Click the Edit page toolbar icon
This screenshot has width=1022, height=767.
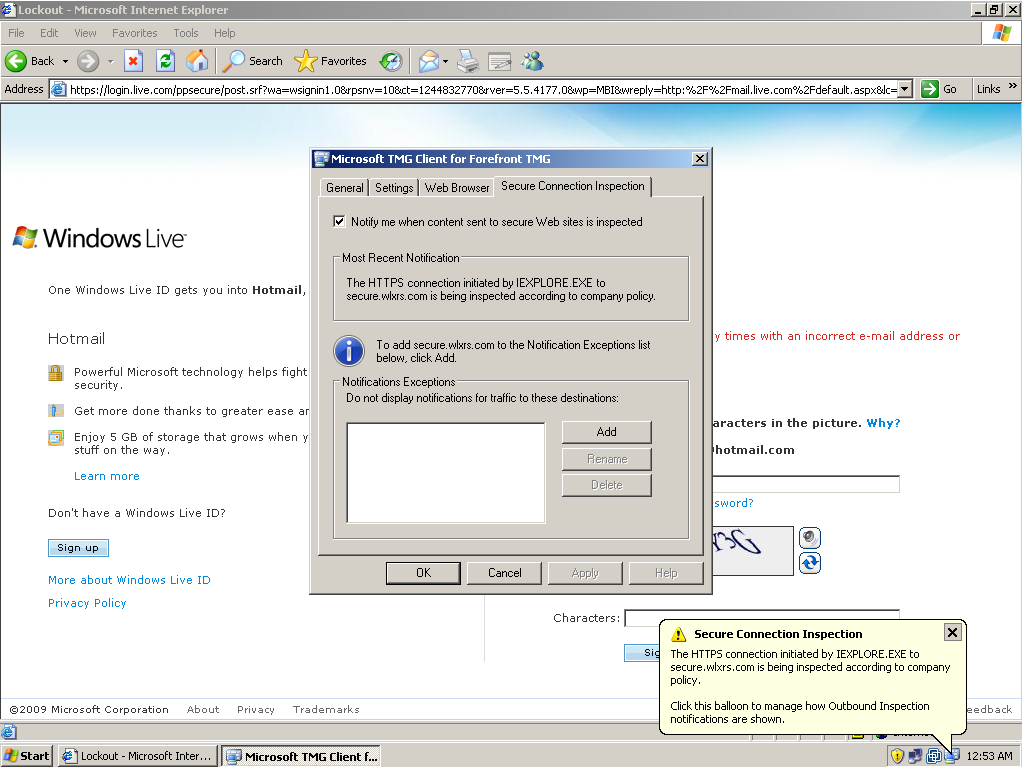click(500, 61)
